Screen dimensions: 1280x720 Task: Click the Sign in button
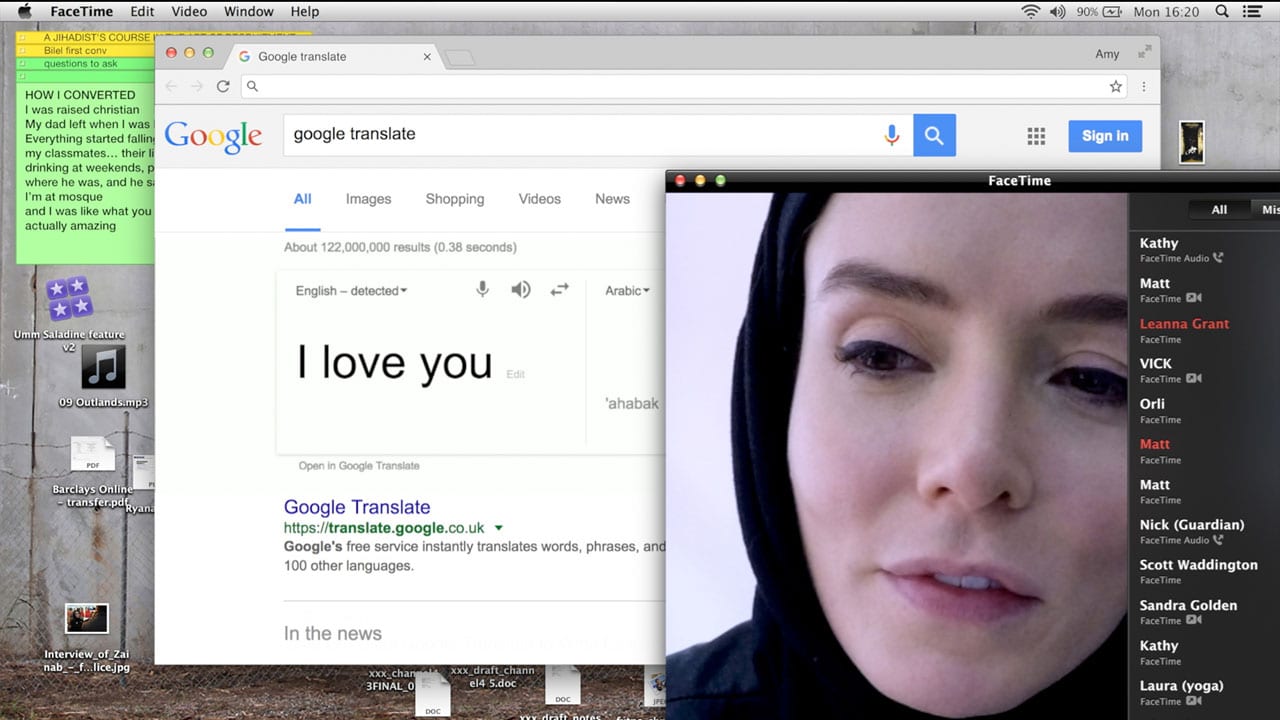(1104, 135)
